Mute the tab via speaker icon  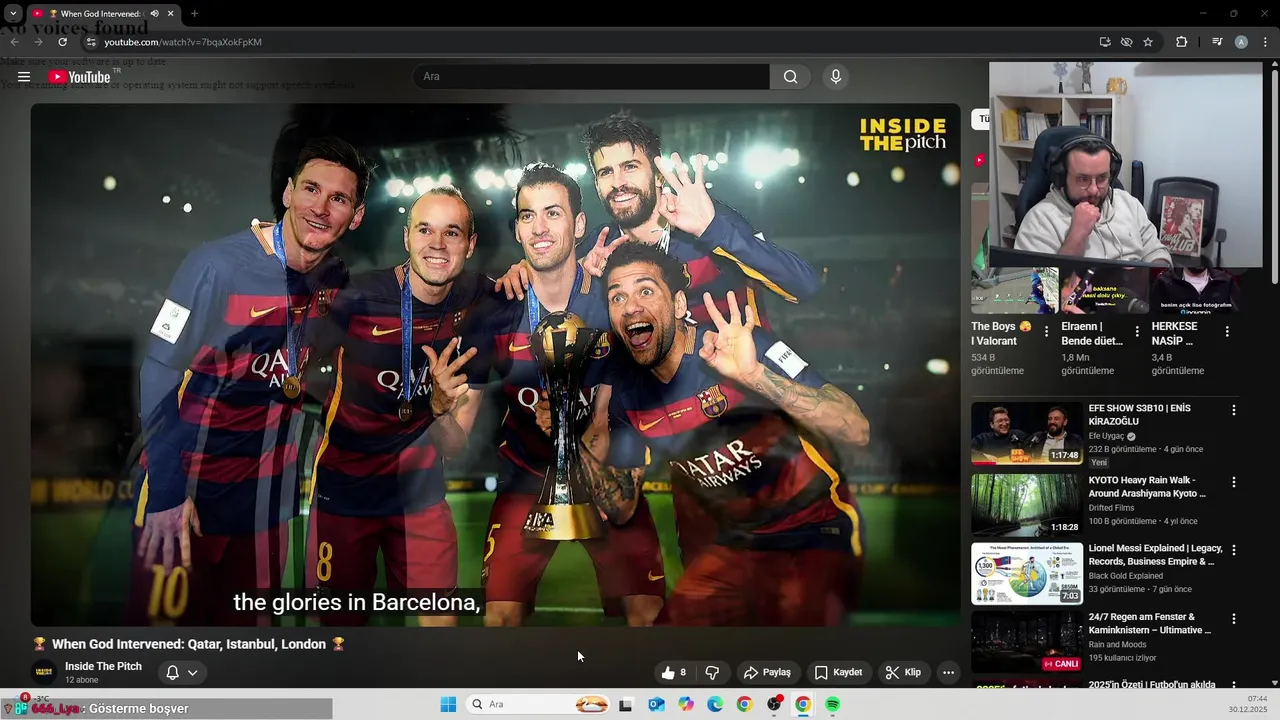(154, 14)
